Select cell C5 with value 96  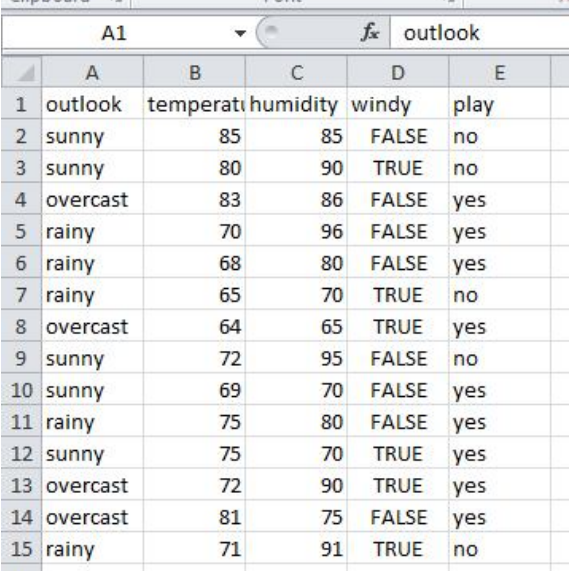(x=296, y=231)
